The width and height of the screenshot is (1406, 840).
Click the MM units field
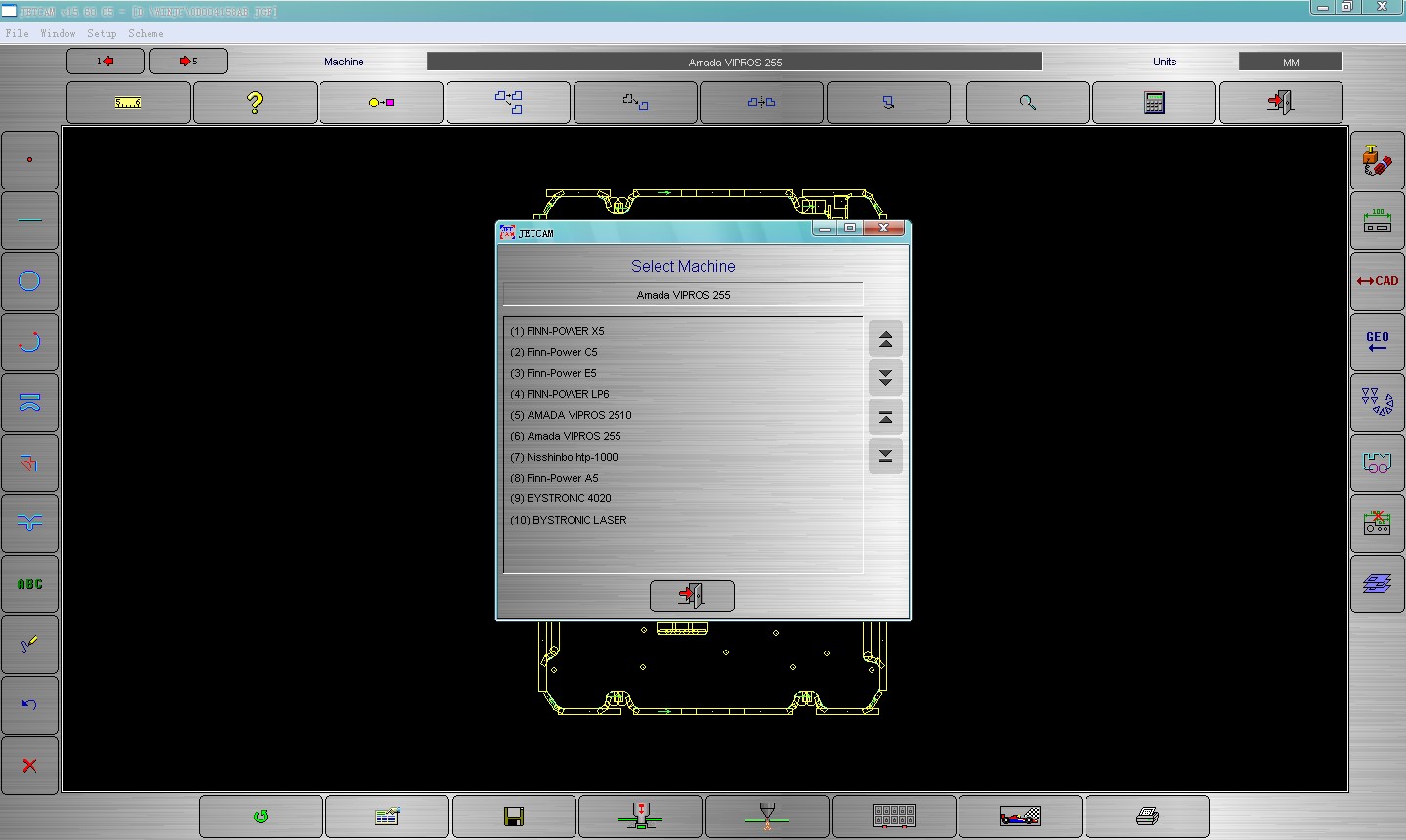(x=1291, y=62)
